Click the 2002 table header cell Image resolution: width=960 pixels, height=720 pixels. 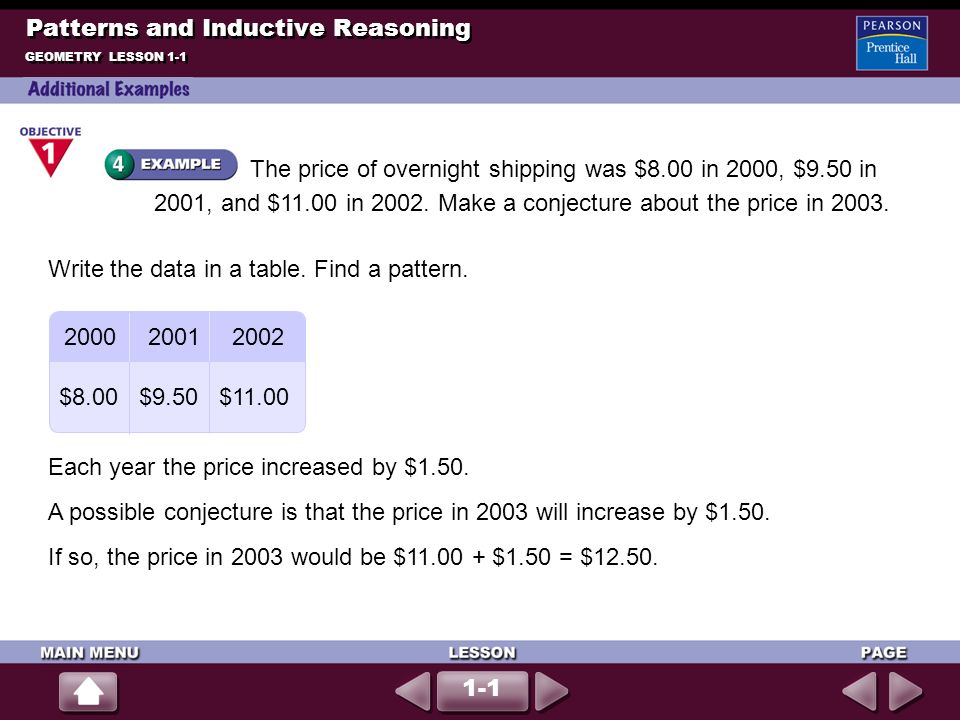pos(258,337)
